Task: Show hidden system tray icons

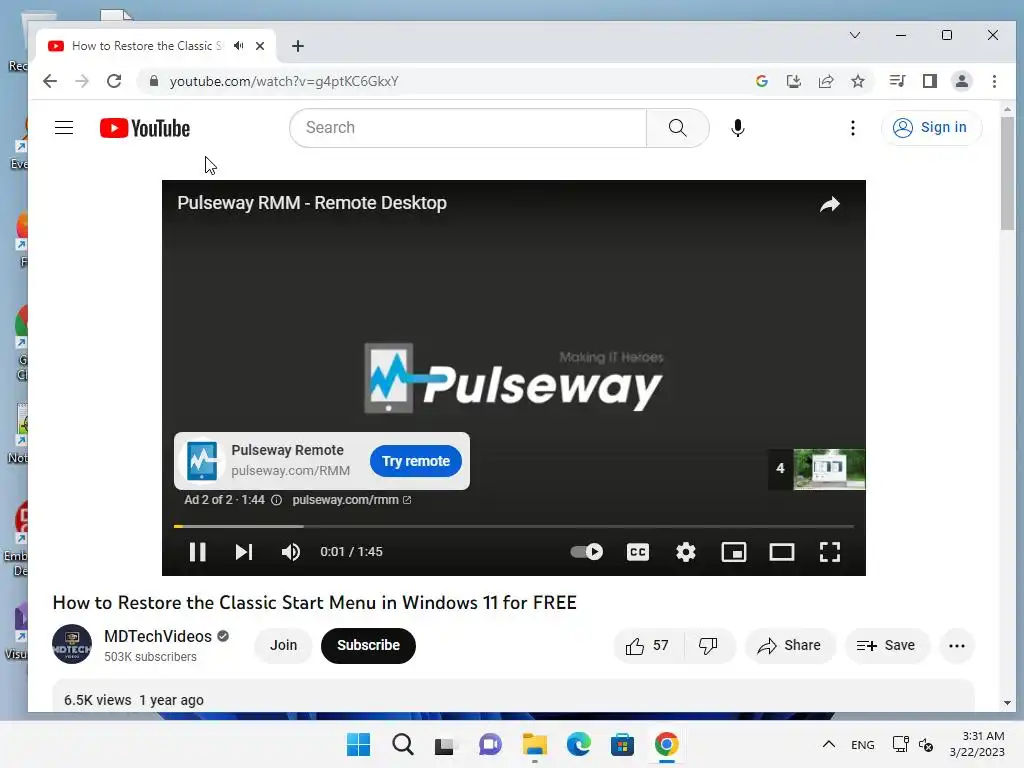Action: (828, 744)
